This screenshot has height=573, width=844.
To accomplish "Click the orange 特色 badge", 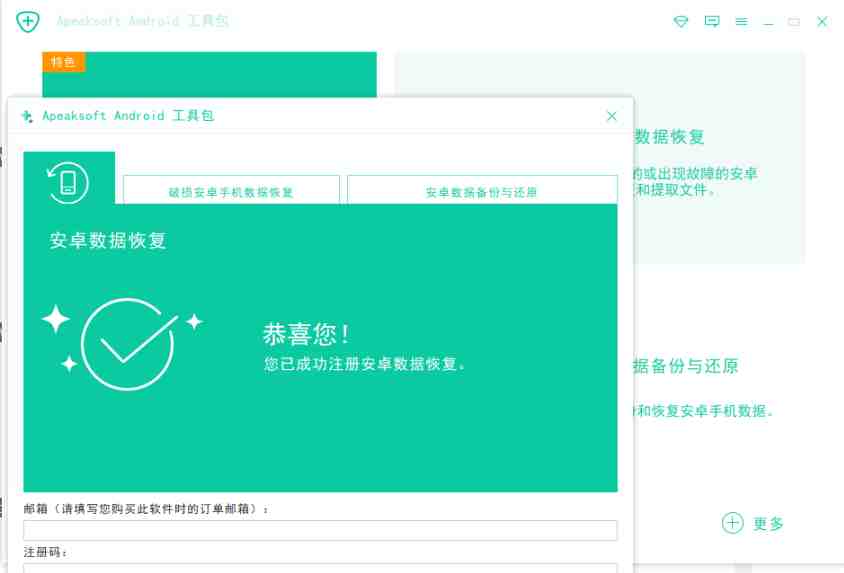I will [x=64, y=62].
